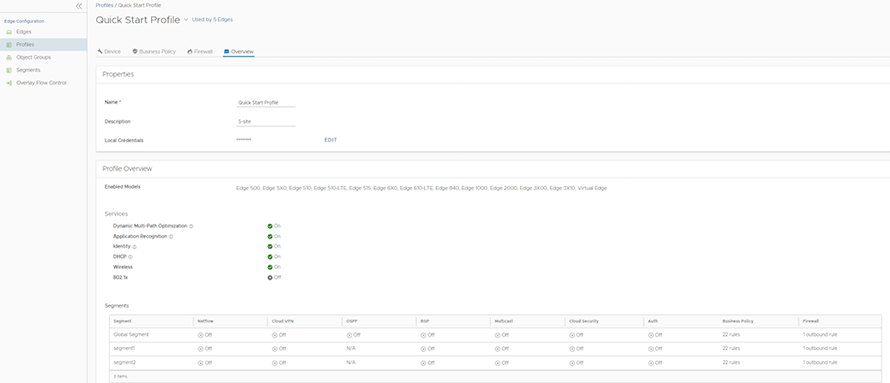Viewport: 890px width, 383px height.
Task: Click BGP Off icon in segment1 row
Action: [x=423, y=348]
